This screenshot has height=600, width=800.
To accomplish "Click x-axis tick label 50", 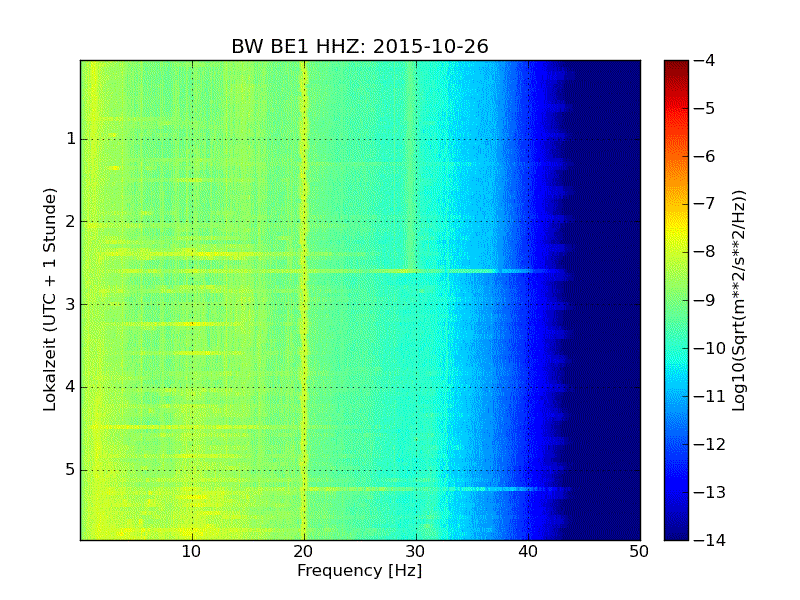I will pos(639,552).
